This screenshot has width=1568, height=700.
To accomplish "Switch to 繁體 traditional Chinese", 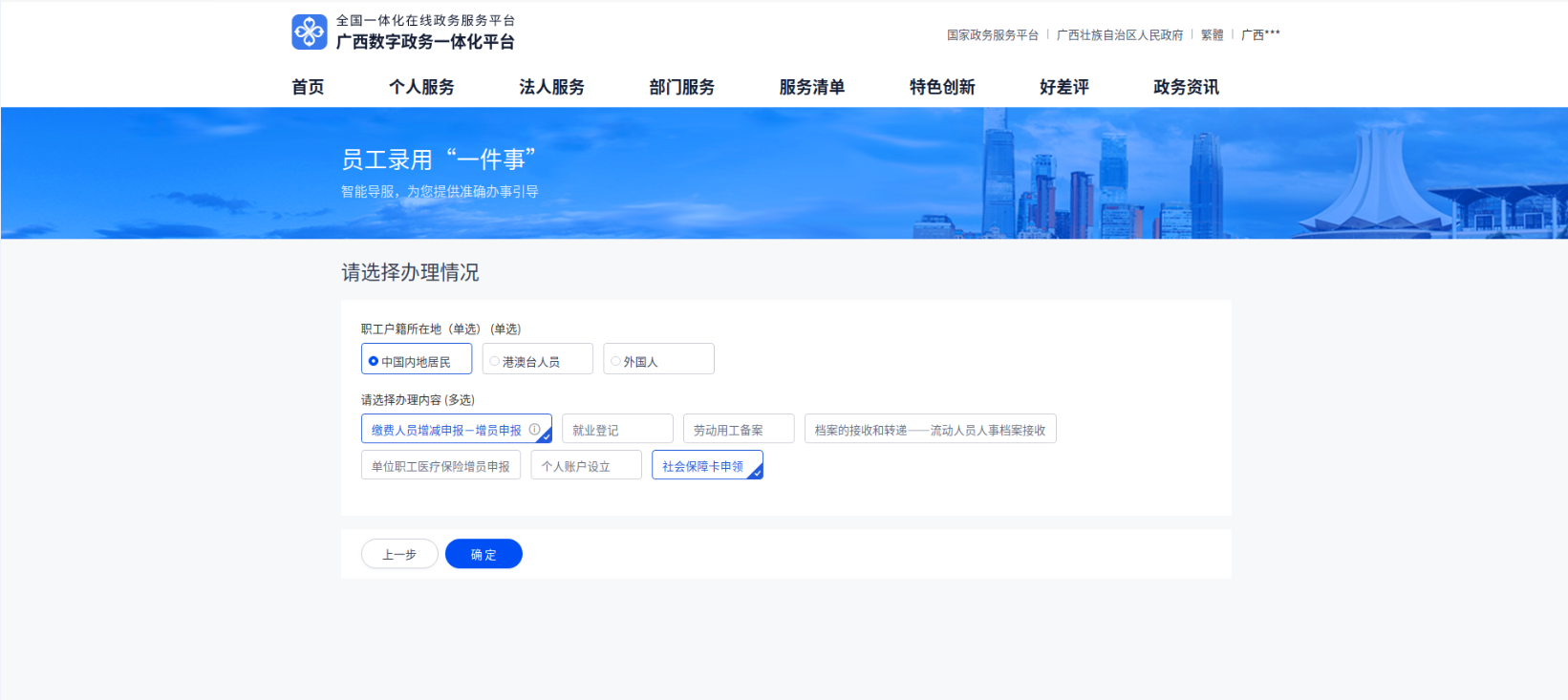I will tap(1212, 35).
